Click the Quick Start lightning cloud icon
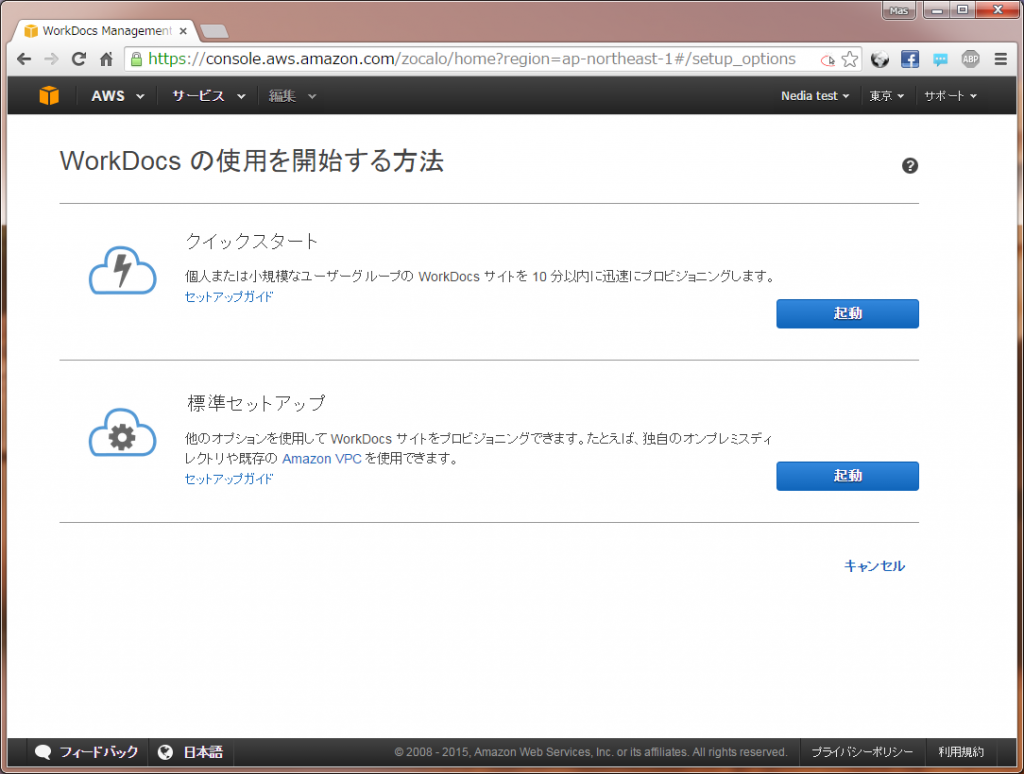 click(123, 270)
